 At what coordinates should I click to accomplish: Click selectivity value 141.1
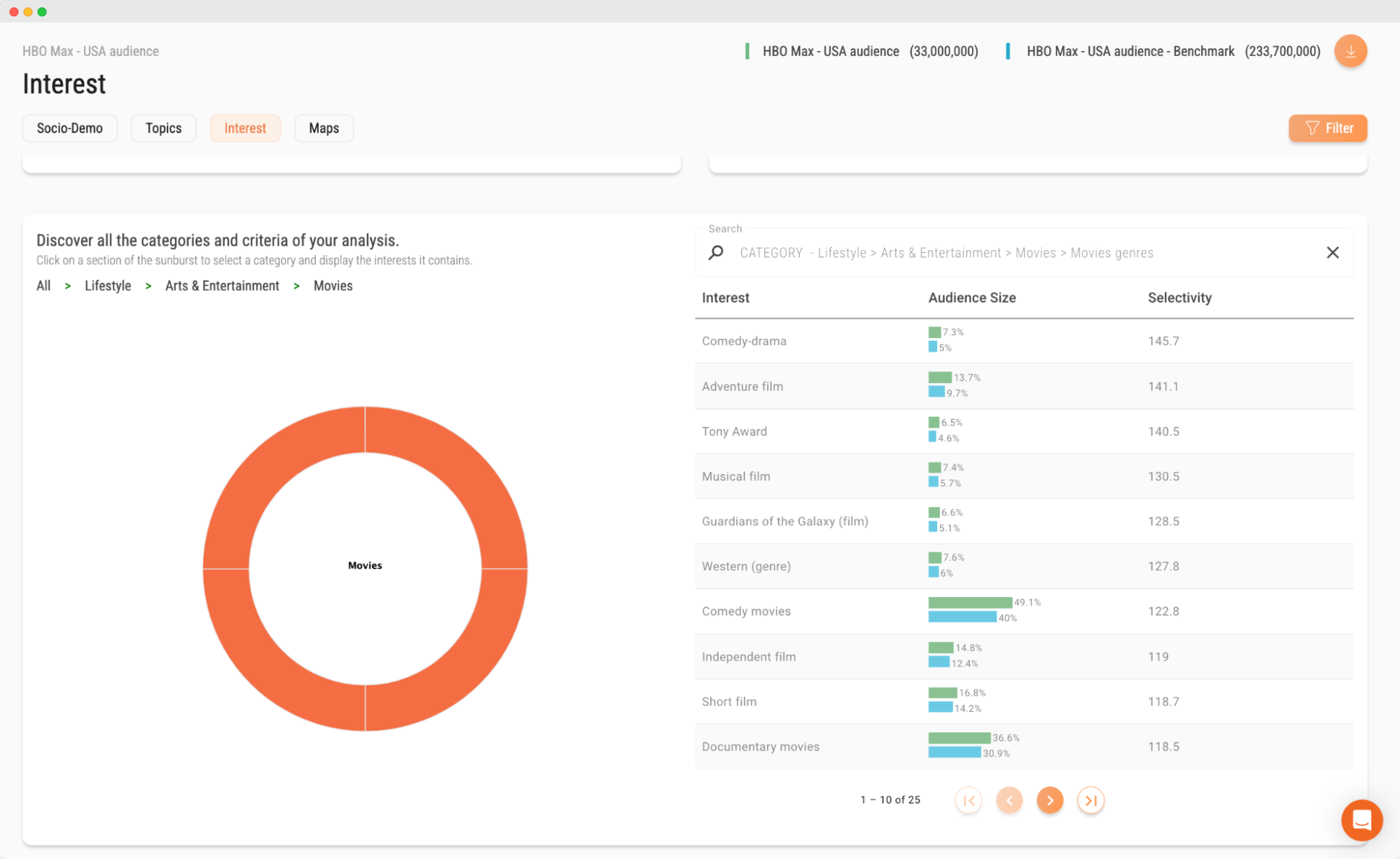point(1163,386)
